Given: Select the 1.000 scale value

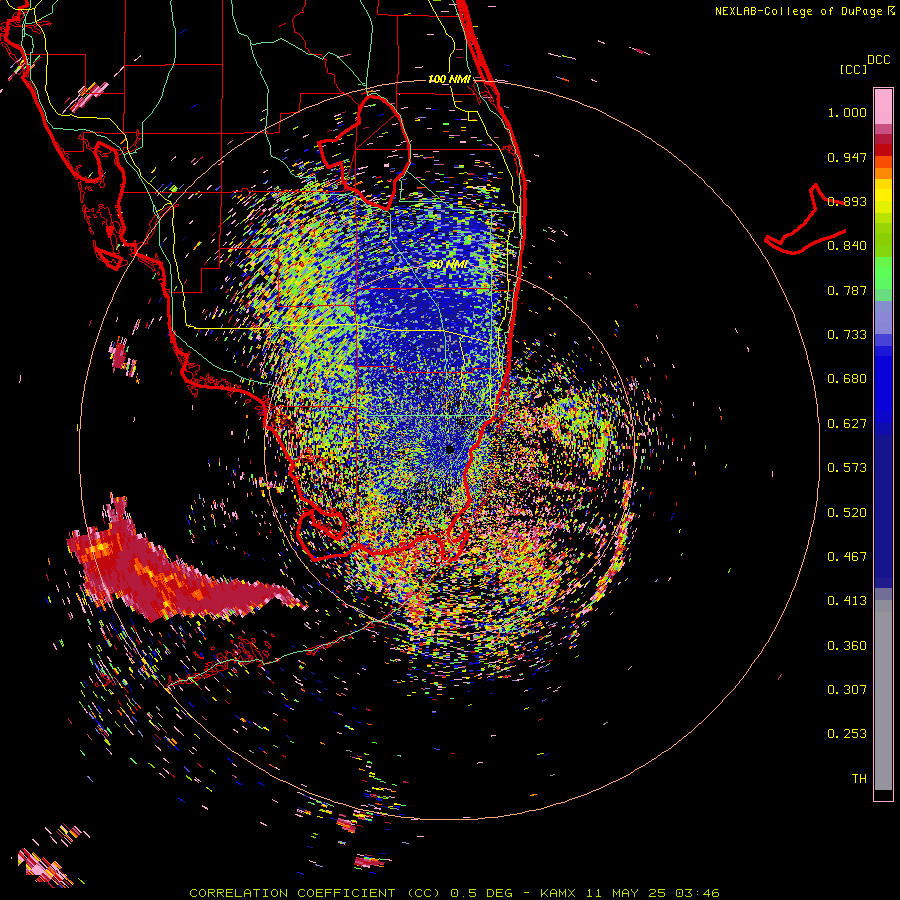Looking at the screenshot, I should [847, 112].
